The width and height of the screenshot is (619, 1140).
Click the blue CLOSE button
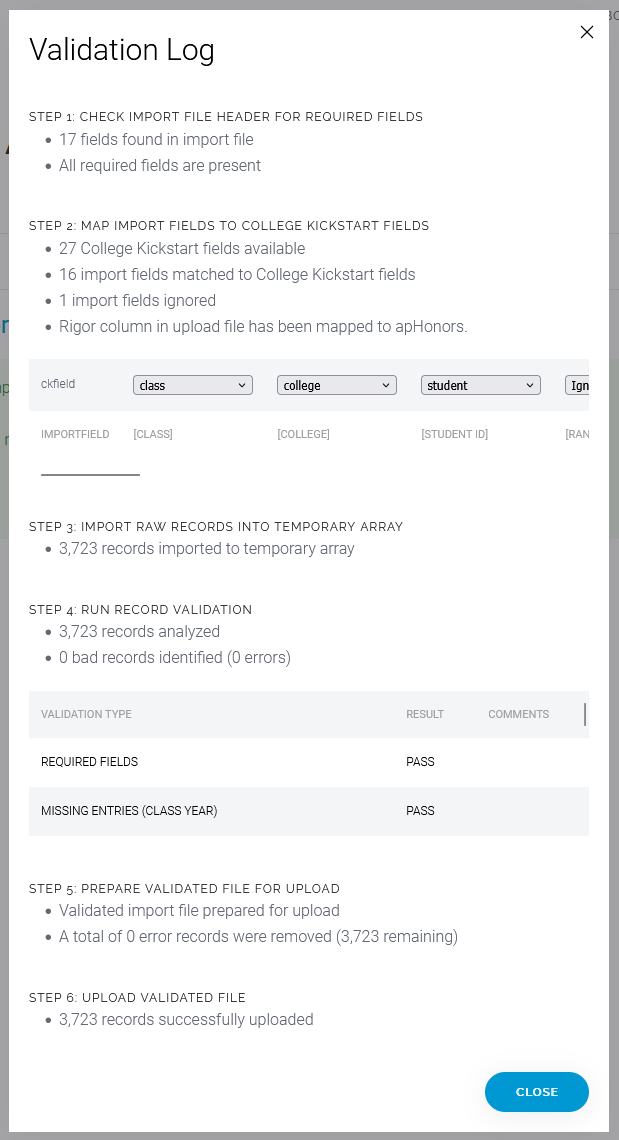tap(537, 1092)
